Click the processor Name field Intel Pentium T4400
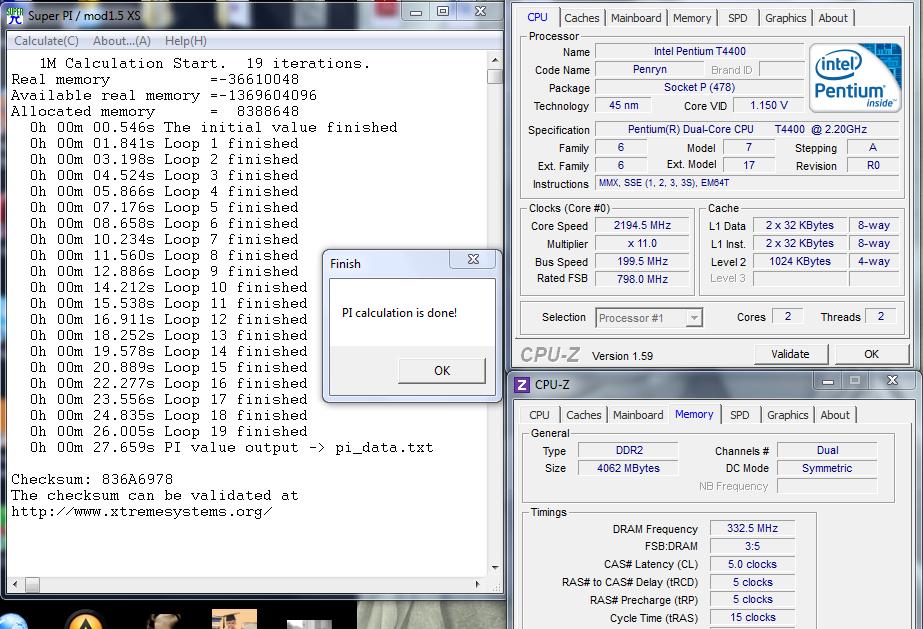This screenshot has width=923, height=629. (x=699, y=52)
